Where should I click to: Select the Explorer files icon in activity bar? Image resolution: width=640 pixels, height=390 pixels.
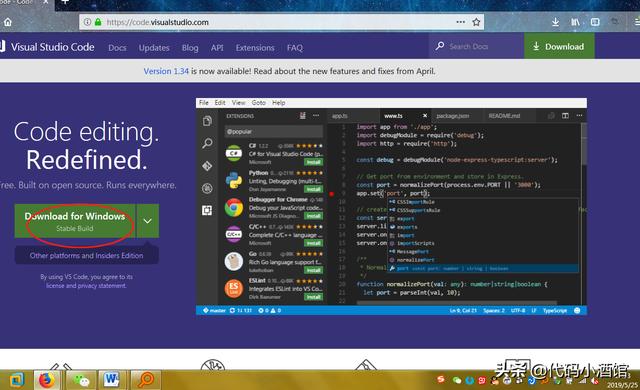pyautogui.click(x=207, y=121)
